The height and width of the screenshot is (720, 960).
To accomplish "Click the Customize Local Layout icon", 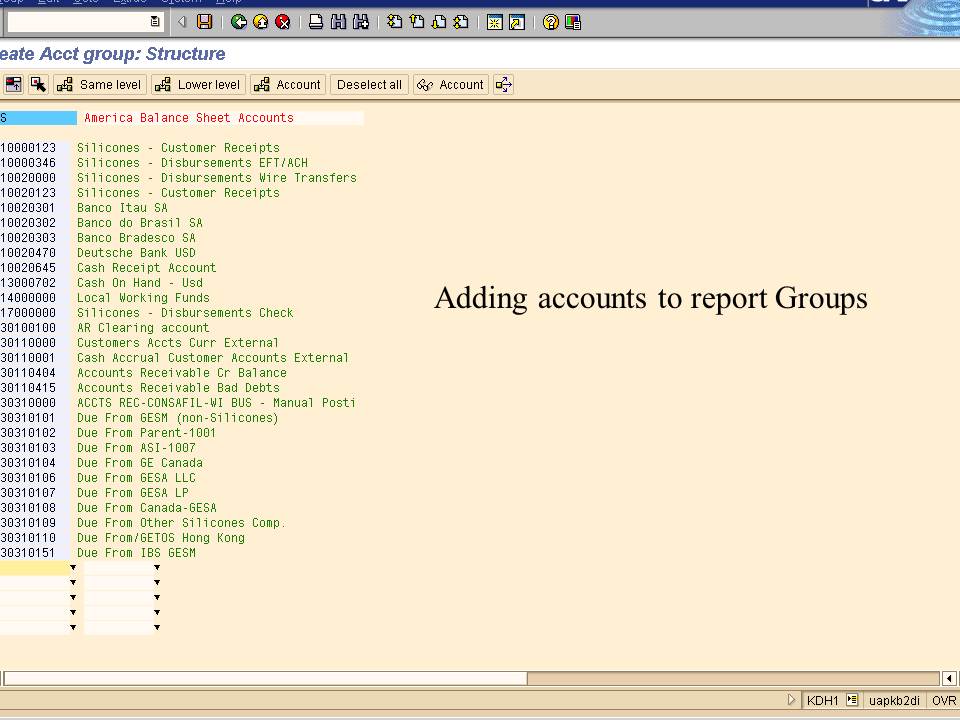I will pos(572,21).
